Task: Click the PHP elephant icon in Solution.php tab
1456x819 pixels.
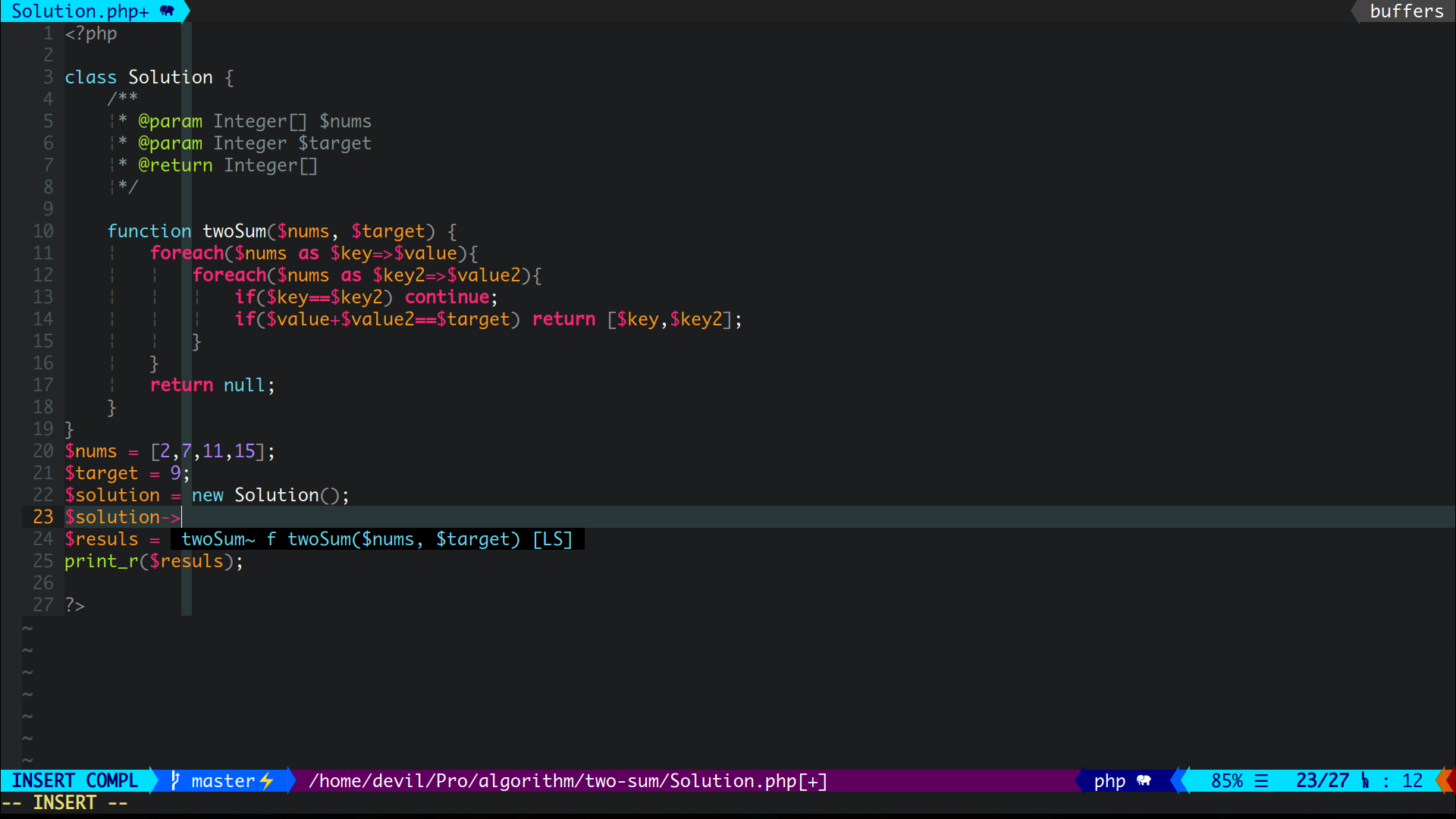Action: click(x=168, y=11)
